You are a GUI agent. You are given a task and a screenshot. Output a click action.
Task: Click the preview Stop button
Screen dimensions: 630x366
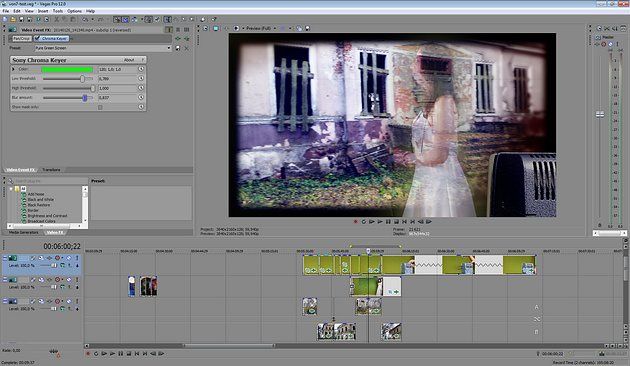tap(396, 222)
